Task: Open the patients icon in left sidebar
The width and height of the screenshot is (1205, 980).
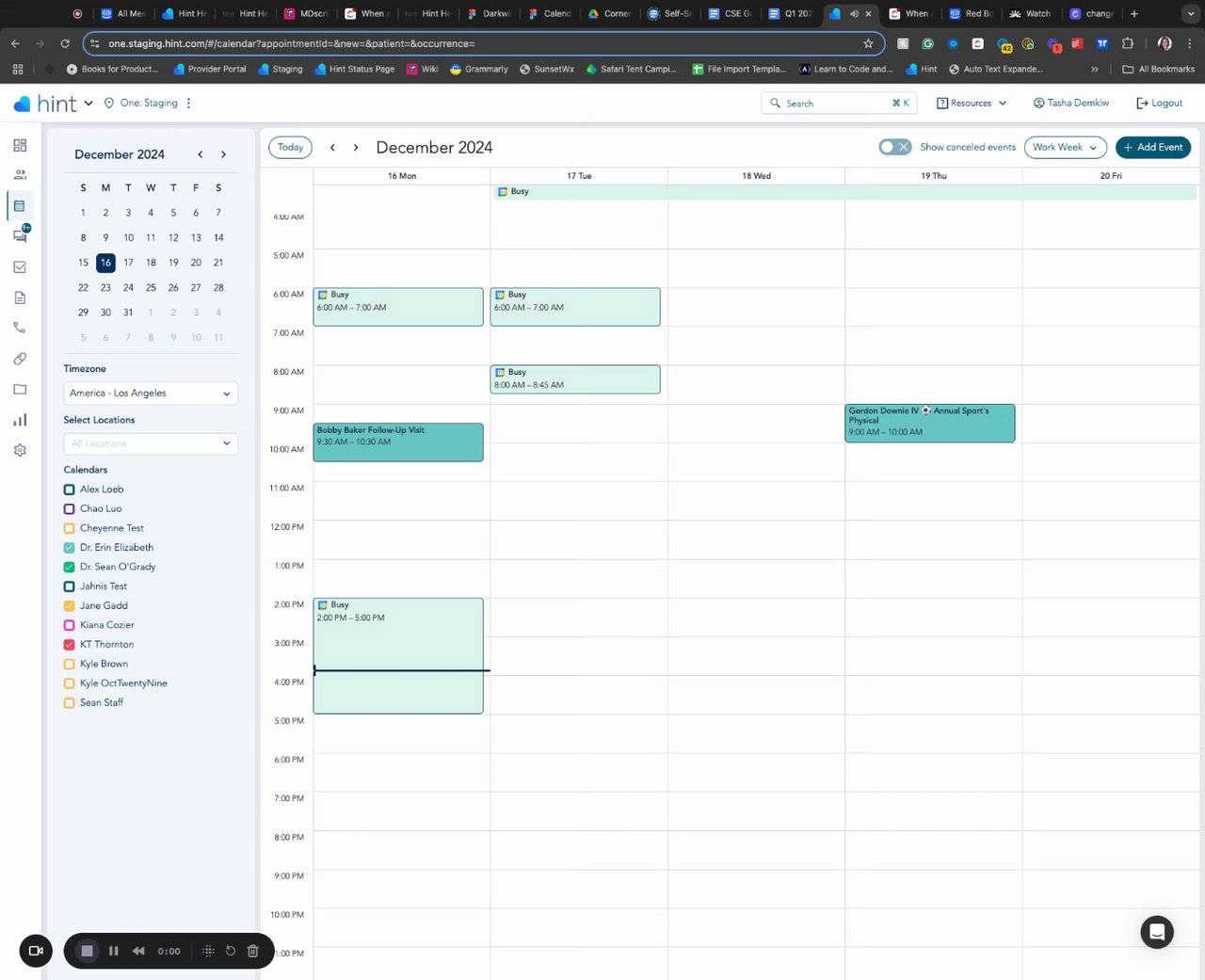Action: coord(20,175)
